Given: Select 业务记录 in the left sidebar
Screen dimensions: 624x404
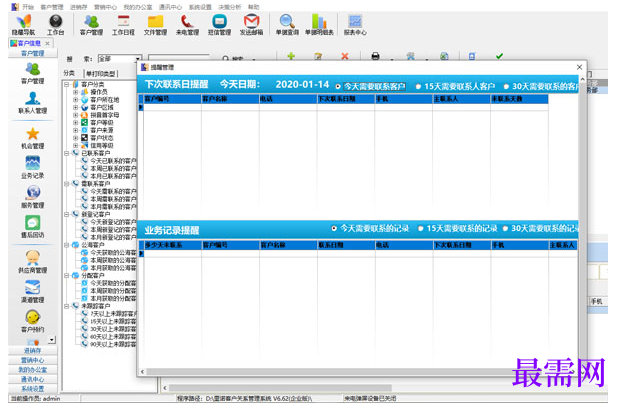Looking at the screenshot, I should (x=33, y=168).
